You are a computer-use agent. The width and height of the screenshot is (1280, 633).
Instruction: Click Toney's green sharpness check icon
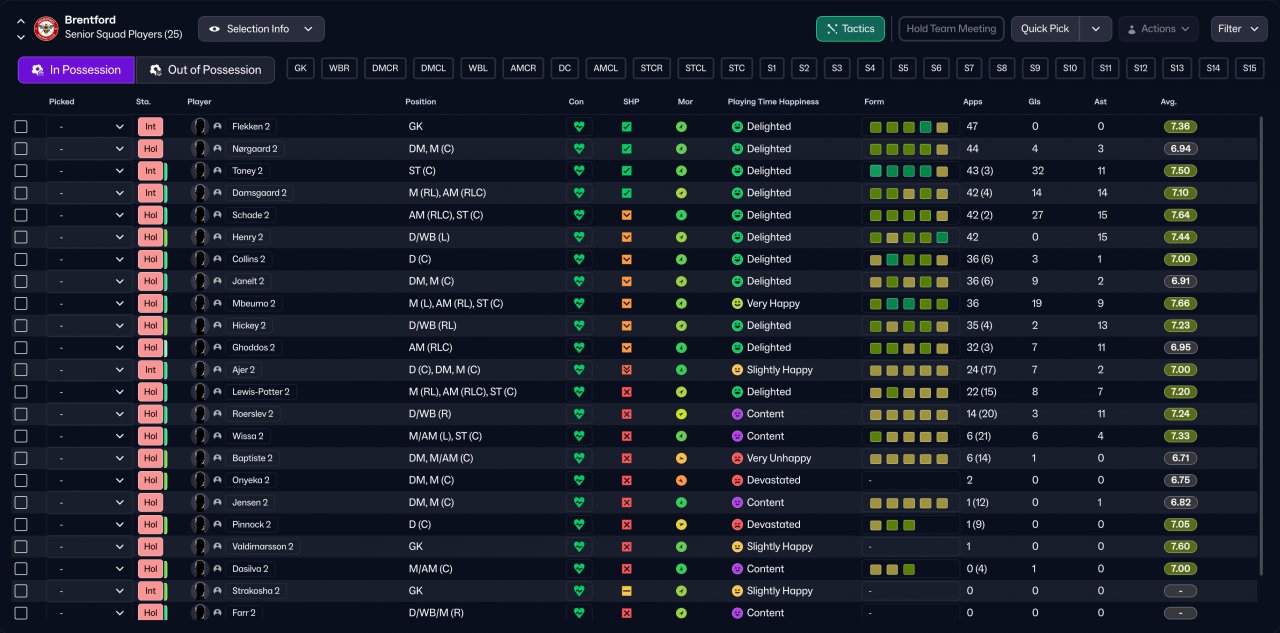[627, 171]
